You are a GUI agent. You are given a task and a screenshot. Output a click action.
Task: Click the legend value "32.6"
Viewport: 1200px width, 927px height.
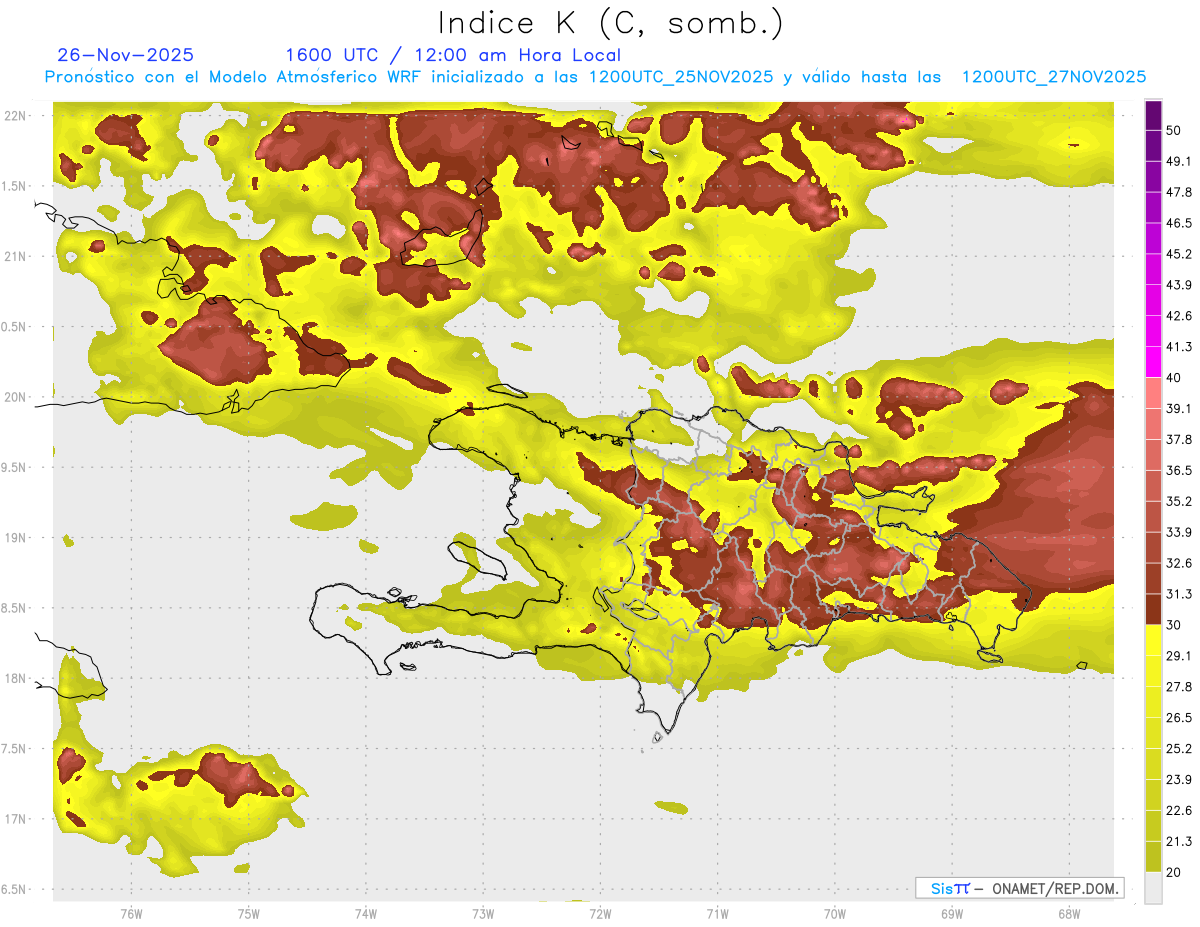point(1179,563)
